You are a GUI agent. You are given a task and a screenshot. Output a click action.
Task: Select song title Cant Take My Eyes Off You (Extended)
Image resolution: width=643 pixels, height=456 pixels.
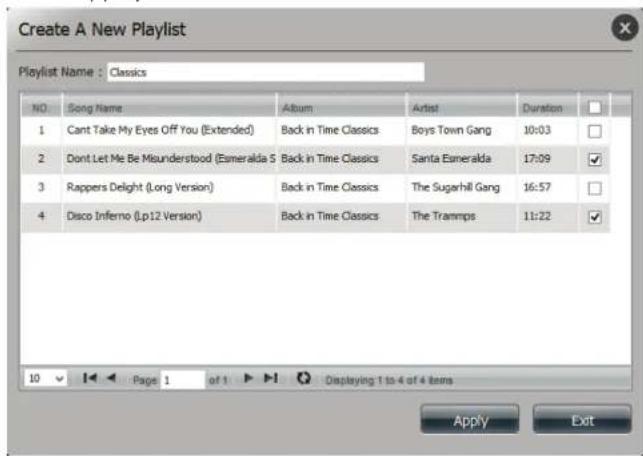pos(160,130)
